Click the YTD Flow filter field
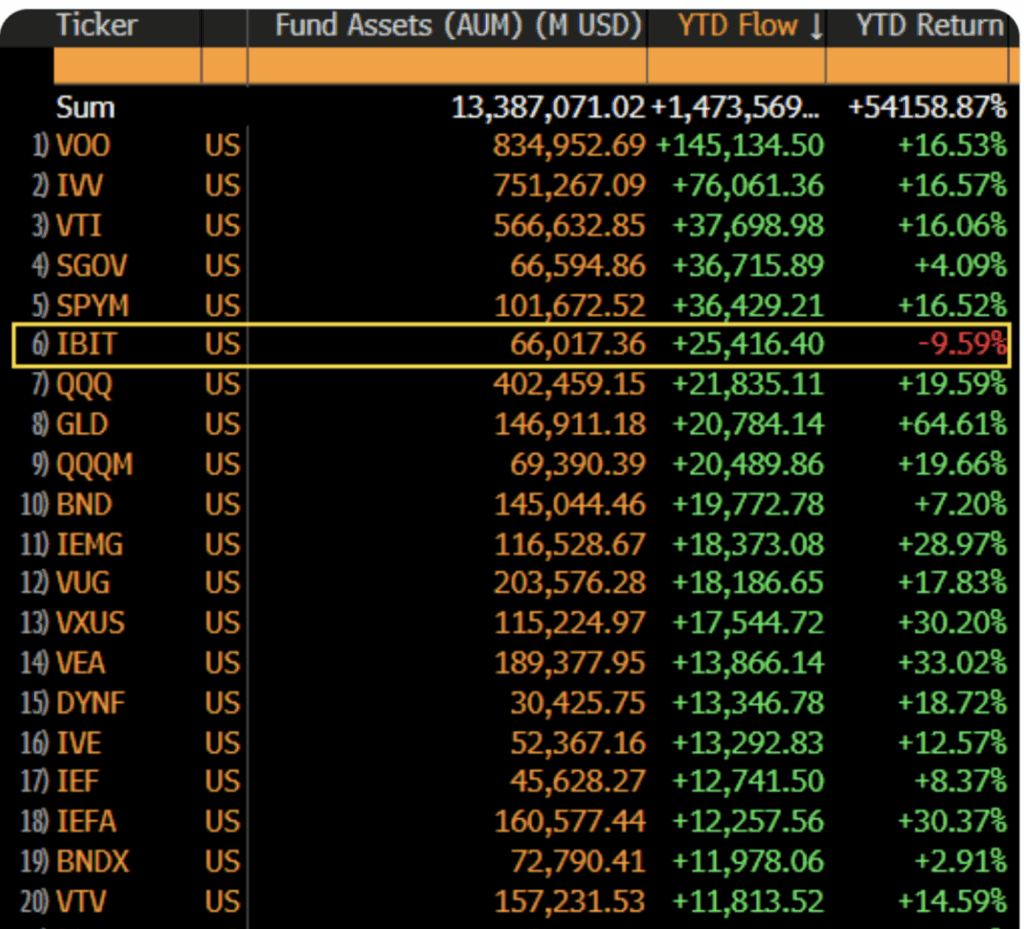Image resolution: width=1024 pixels, height=929 pixels. pos(736,66)
